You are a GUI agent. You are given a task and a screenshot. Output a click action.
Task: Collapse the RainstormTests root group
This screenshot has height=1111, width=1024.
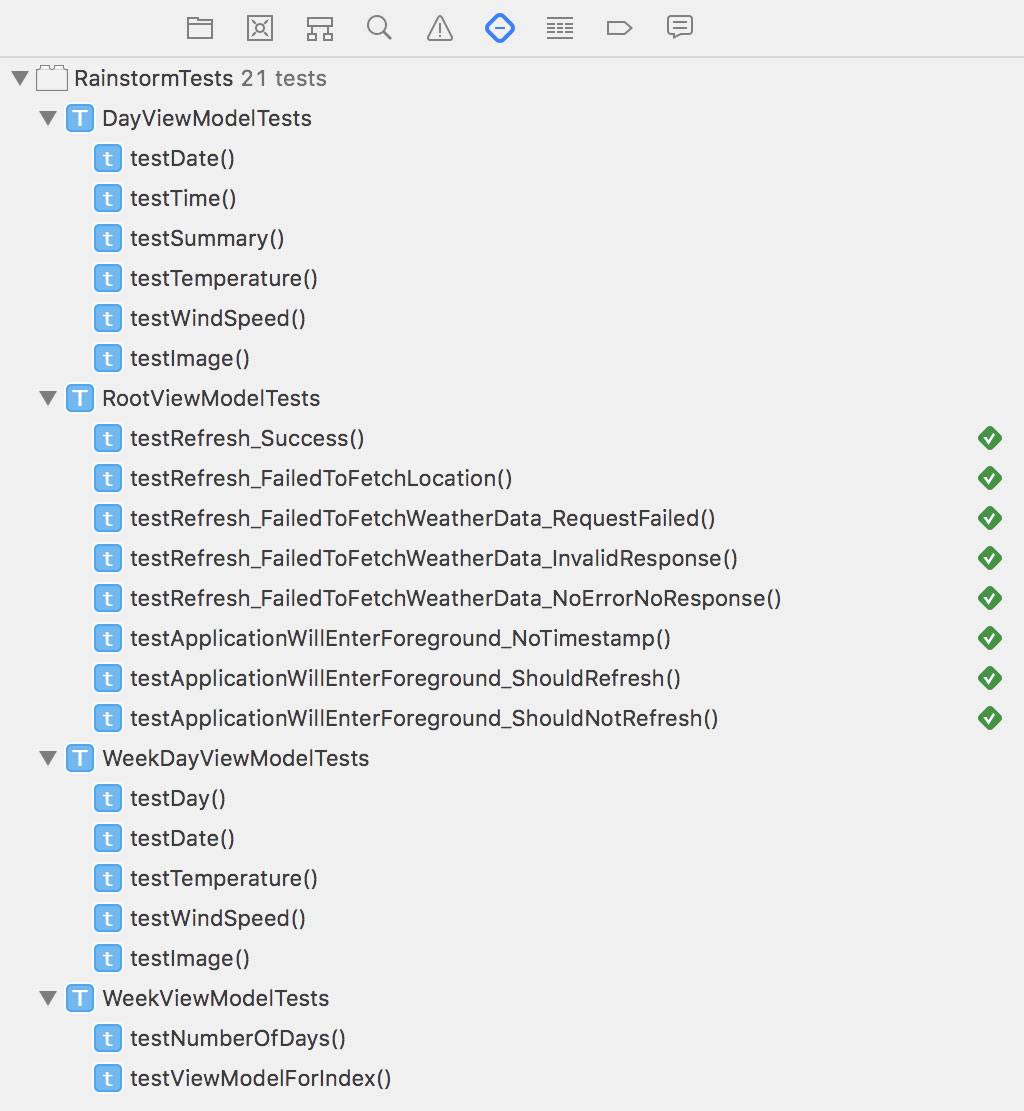(x=20, y=78)
